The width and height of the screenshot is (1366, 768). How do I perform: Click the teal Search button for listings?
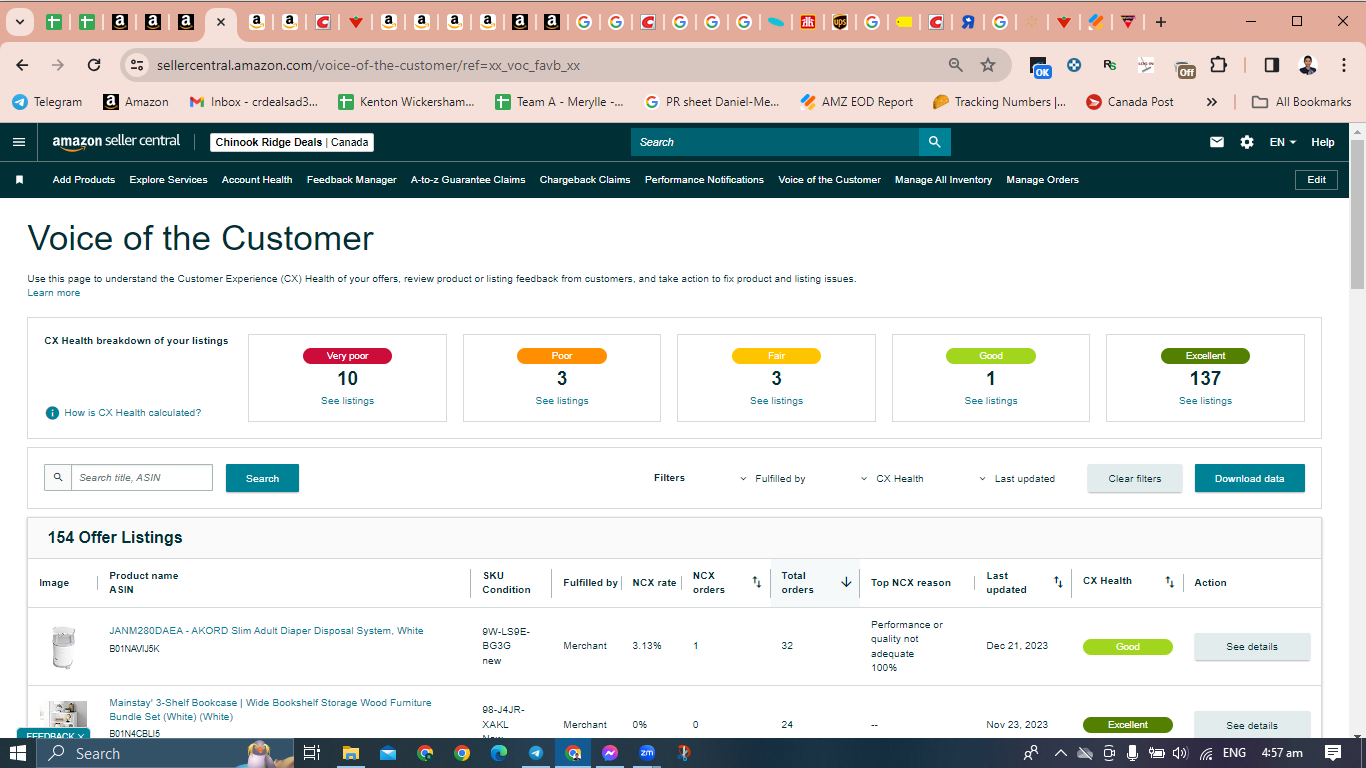(262, 478)
